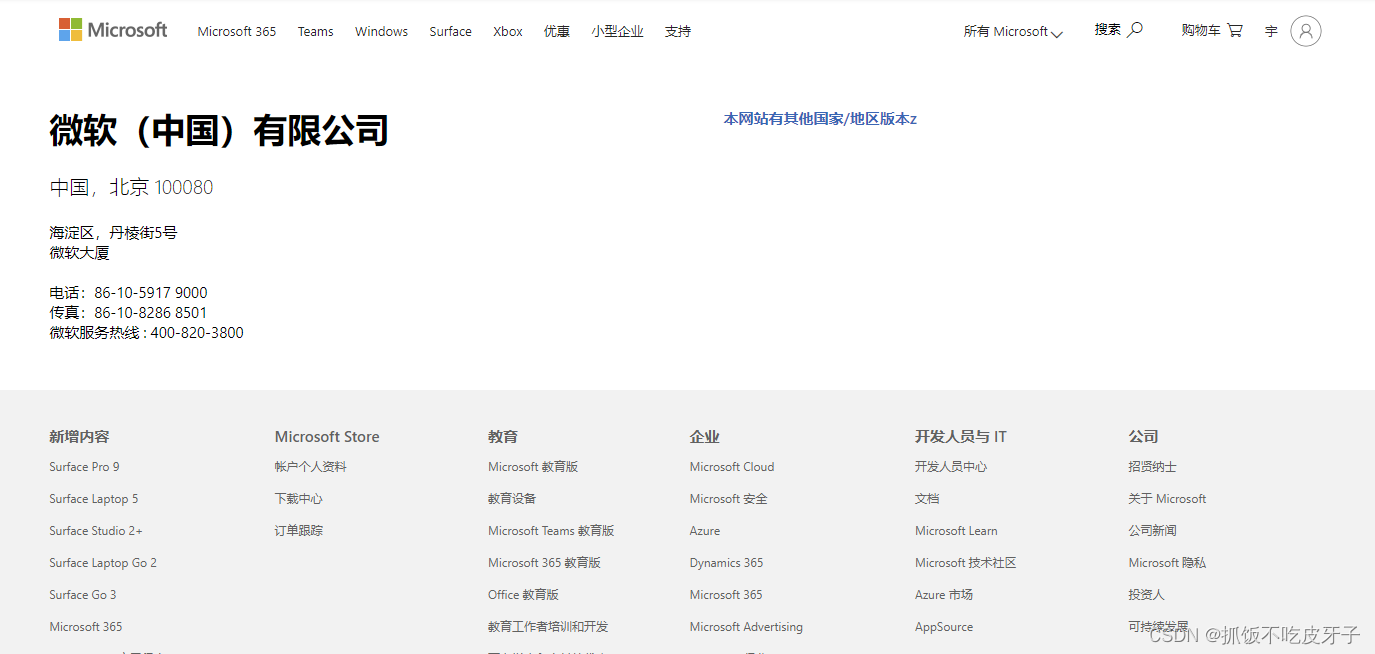Click the 优惠 nav item
Viewport: 1375px width, 654px height.
coord(557,32)
